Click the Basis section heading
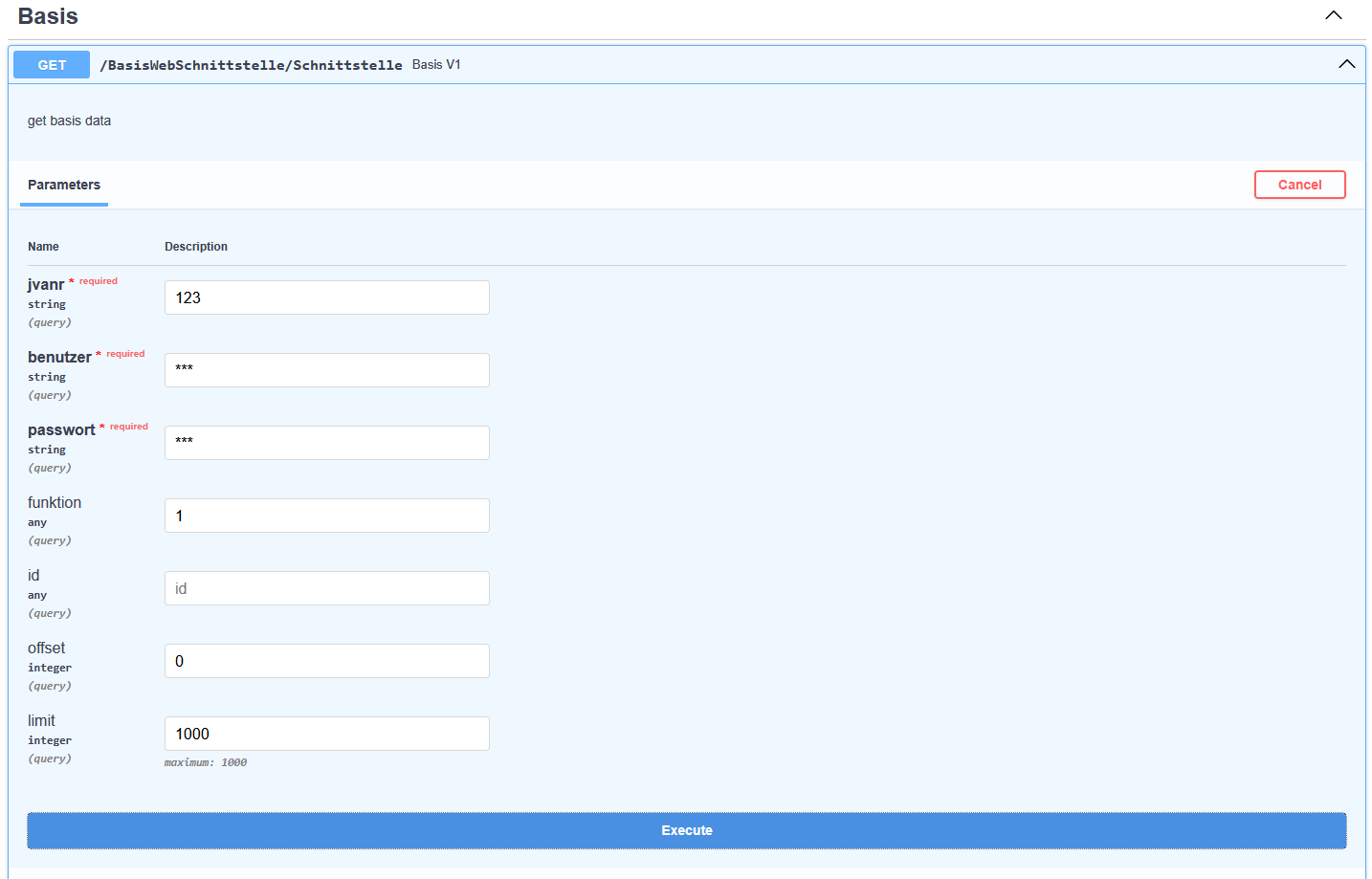Screen dimensions: 1372x879 click(48, 16)
